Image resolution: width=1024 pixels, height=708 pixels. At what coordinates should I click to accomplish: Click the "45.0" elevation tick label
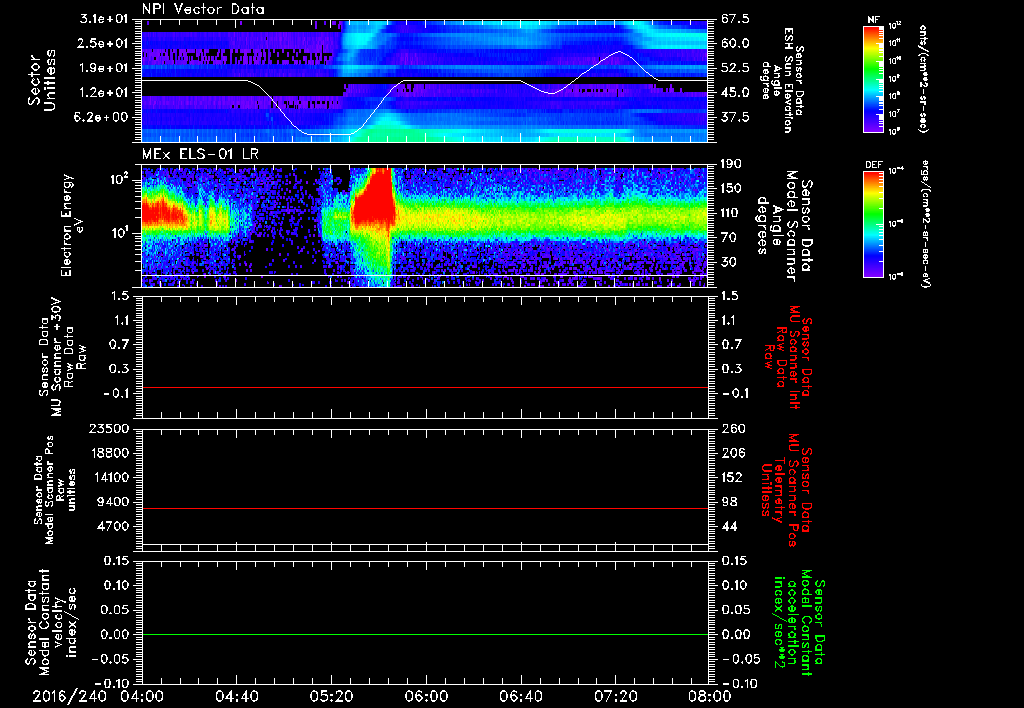click(x=735, y=92)
